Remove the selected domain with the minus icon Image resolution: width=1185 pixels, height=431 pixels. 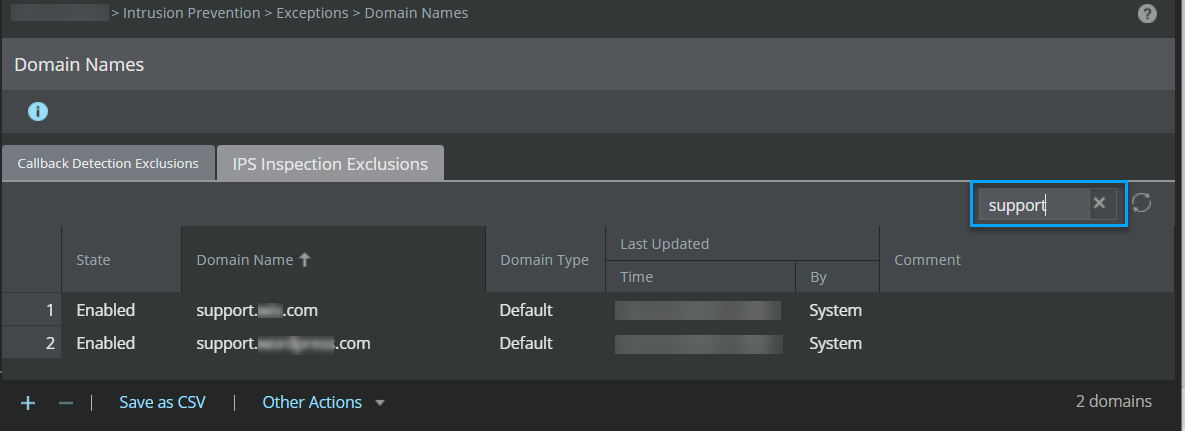[66, 403]
